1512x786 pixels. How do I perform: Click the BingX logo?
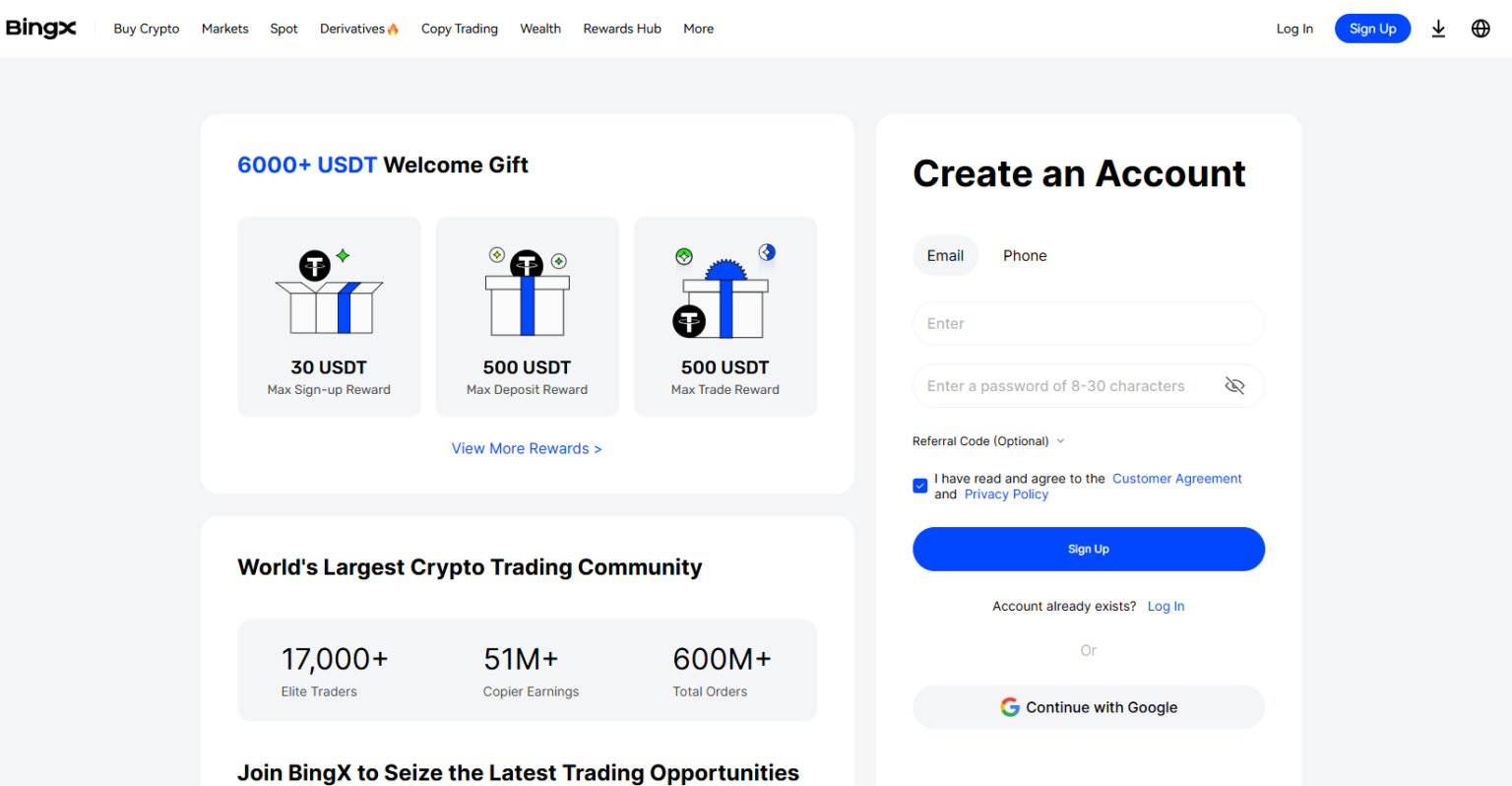(x=40, y=29)
